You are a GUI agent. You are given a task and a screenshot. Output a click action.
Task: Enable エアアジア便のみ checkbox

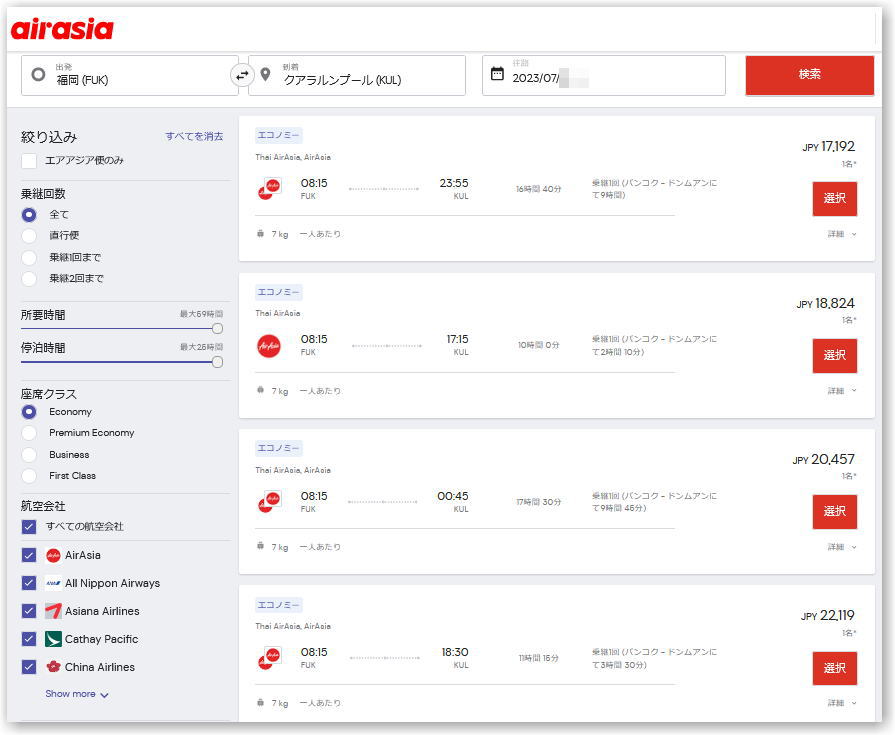click(x=29, y=161)
